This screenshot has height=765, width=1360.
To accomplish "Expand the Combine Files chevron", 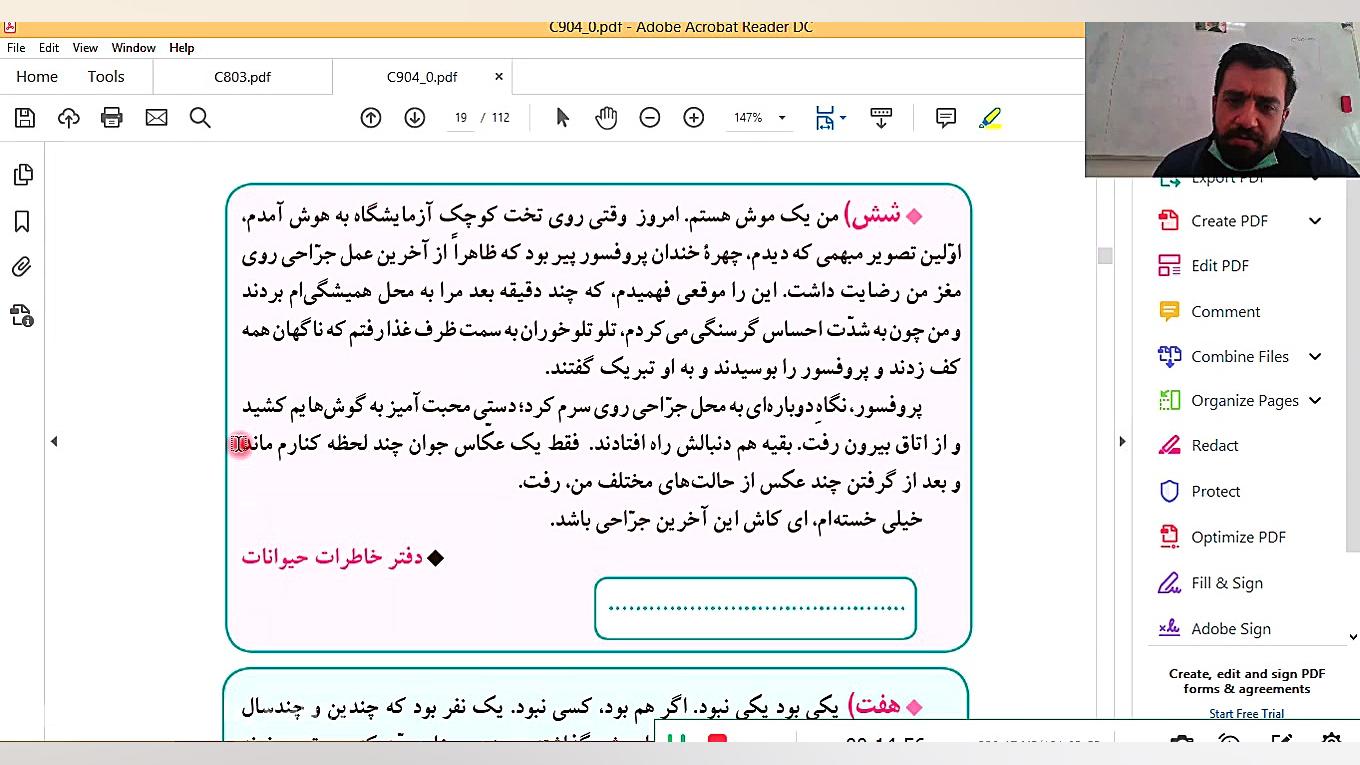I will (x=1316, y=356).
